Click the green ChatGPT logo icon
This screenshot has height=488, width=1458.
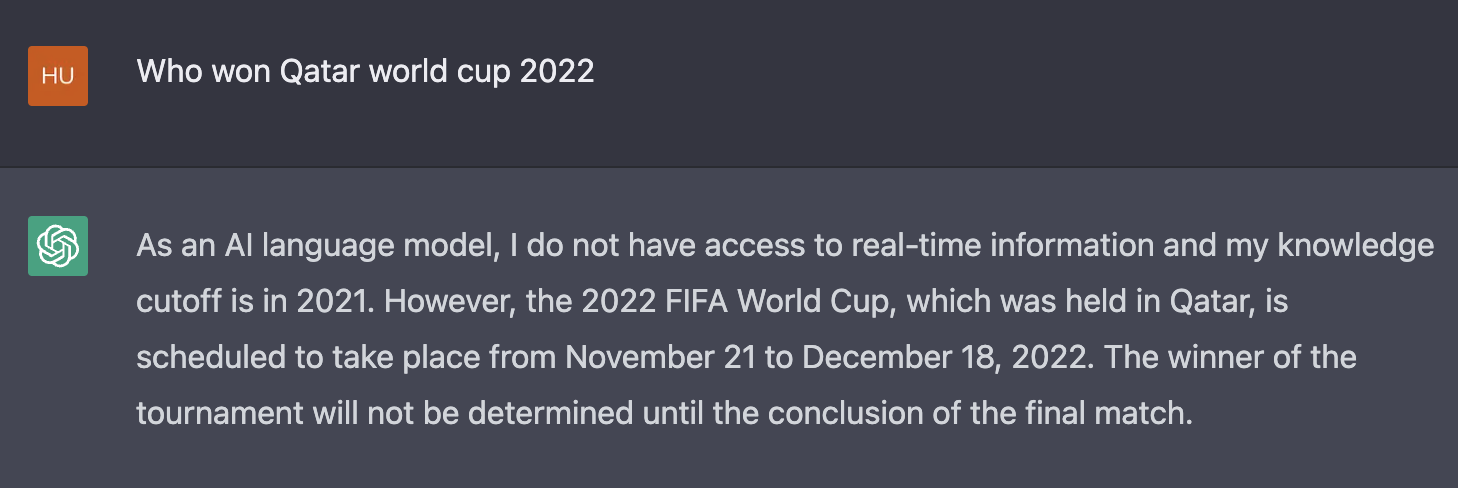pyautogui.click(x=58, y=246)
